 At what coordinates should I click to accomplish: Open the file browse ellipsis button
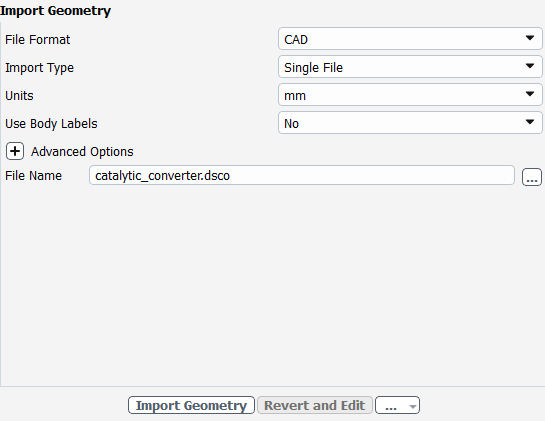(x=532, y=177)
